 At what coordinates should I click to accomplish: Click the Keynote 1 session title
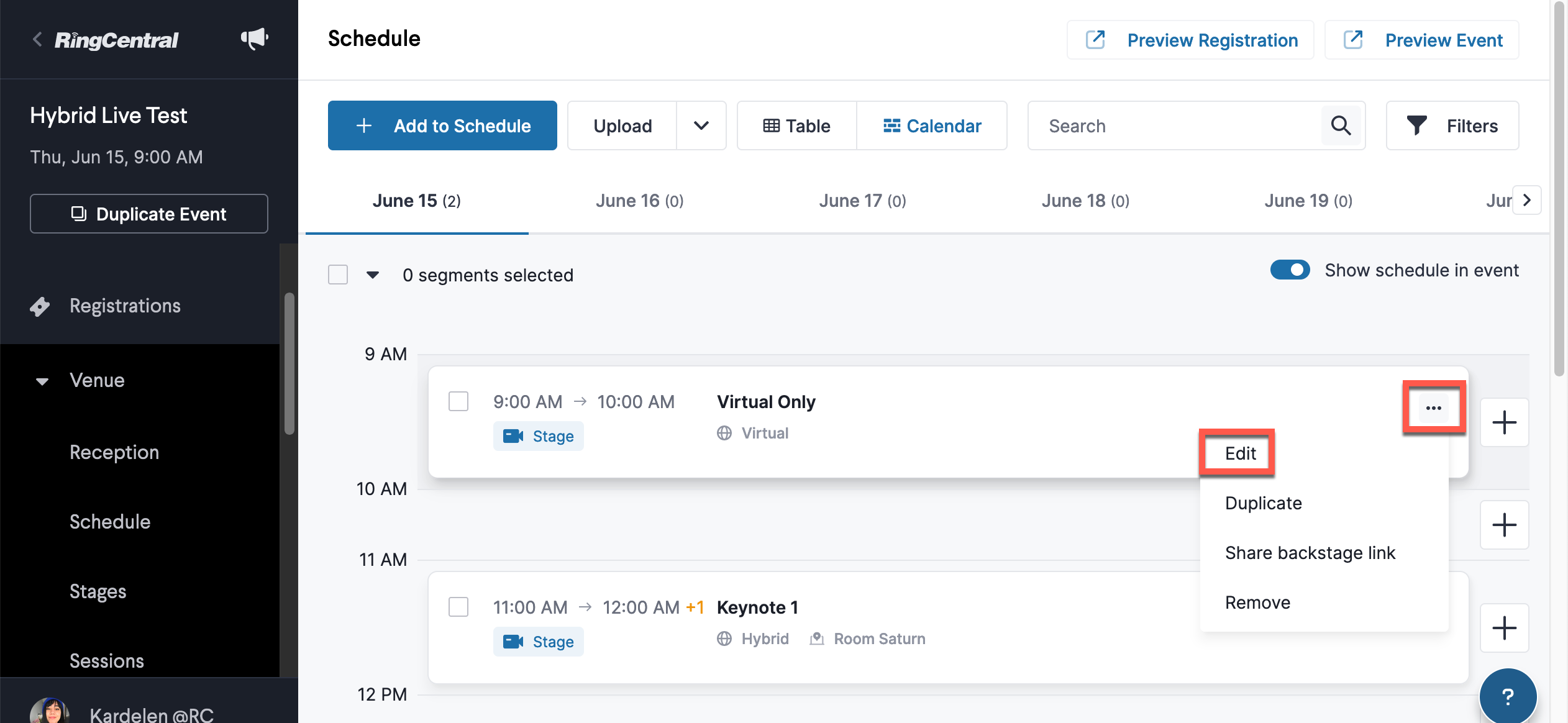click(757, 607)
